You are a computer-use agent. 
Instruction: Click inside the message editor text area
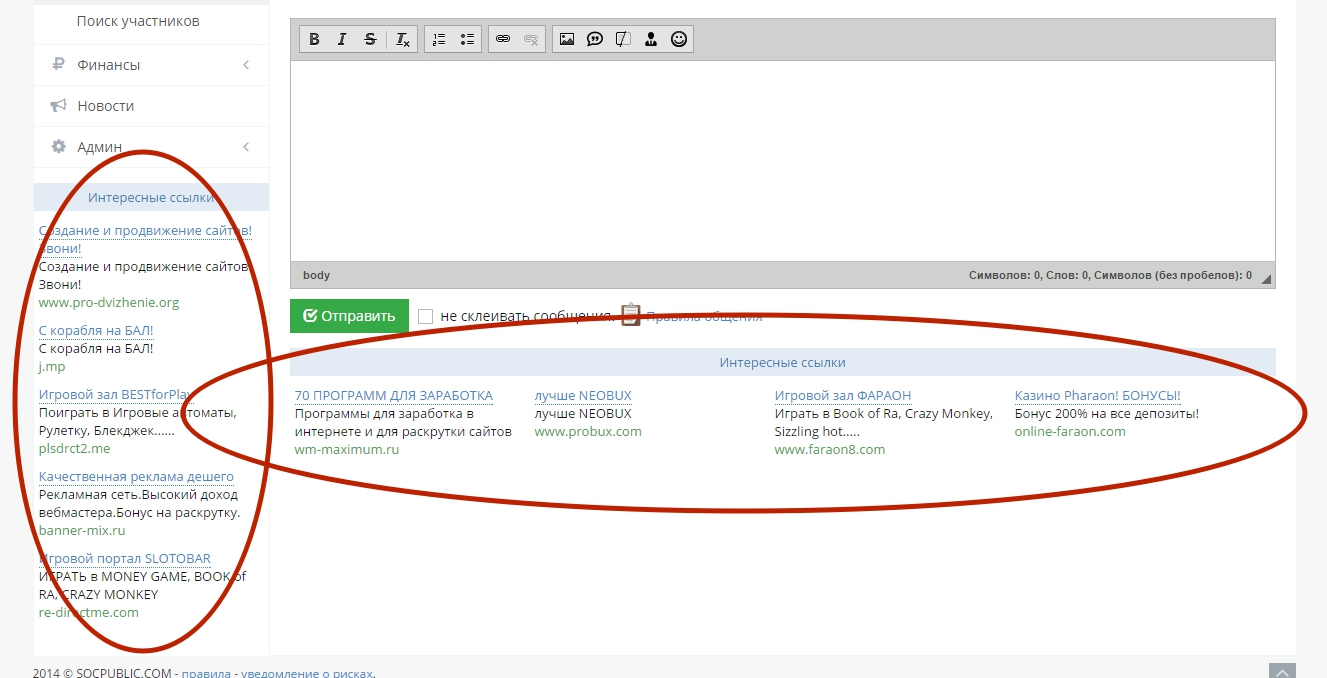pyautogui.click(x=782, y=160)
